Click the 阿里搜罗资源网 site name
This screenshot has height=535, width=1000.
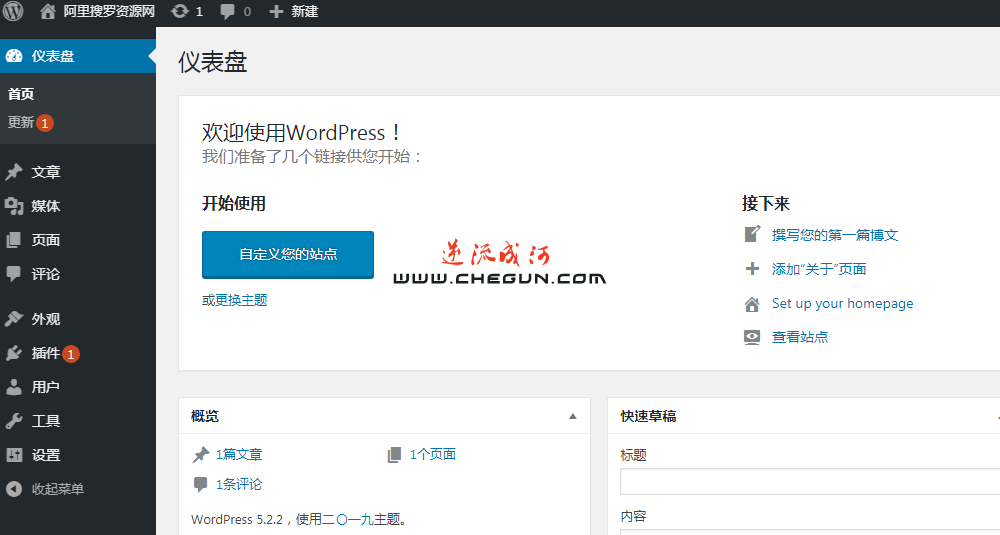click(x=109, y=11)
